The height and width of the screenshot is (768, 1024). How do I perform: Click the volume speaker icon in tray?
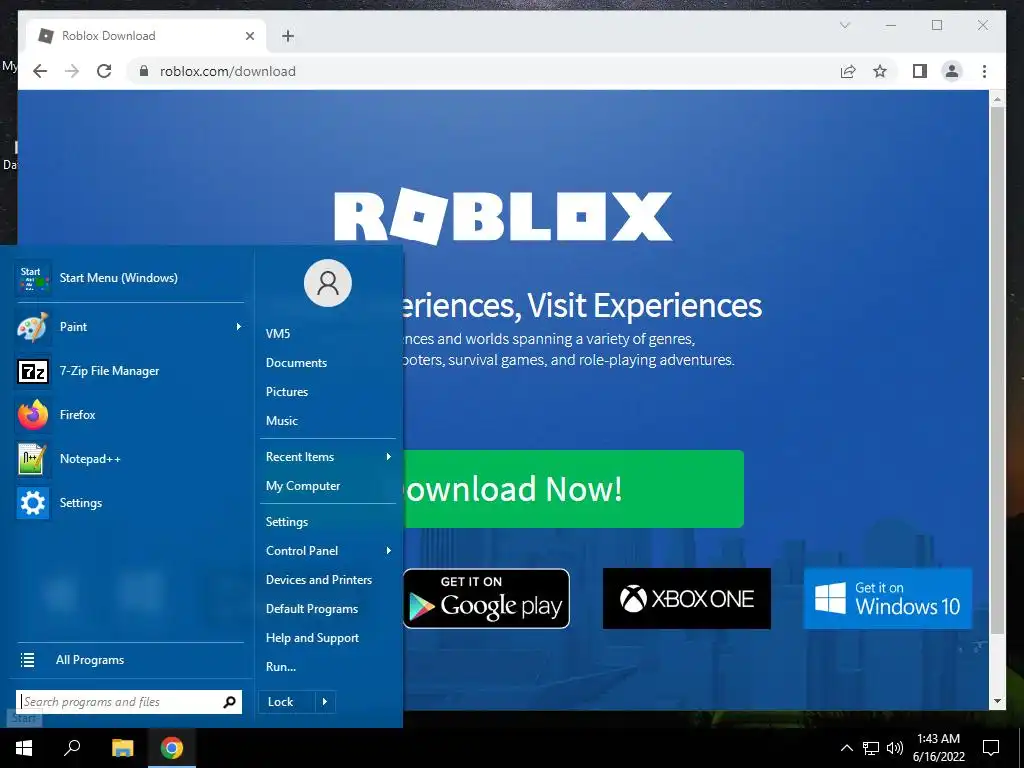click(x=895, y=748)
